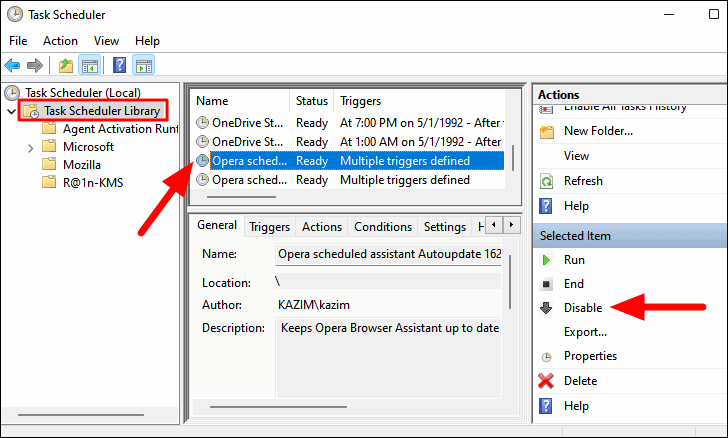Click the green Refresh icon

547,181
